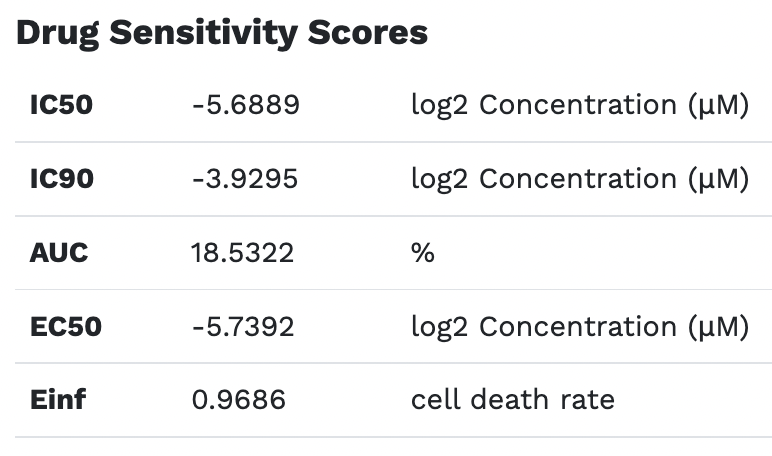Click the EC50 value -5.7392
This screenshot has width=772, height=456.
(x=245, y=327)
